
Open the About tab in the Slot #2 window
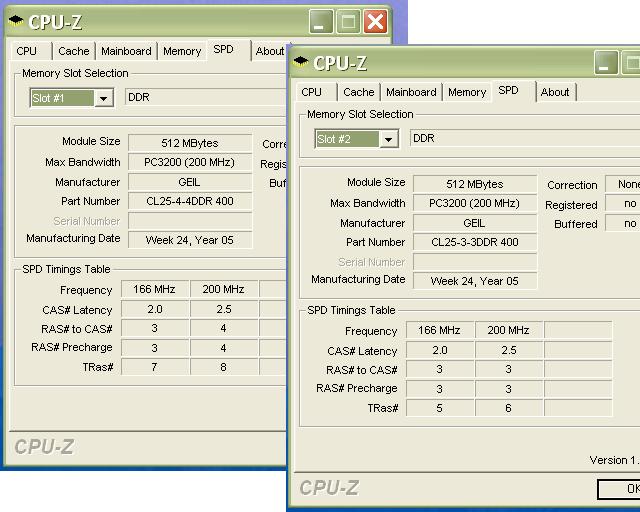pos(555,92)
